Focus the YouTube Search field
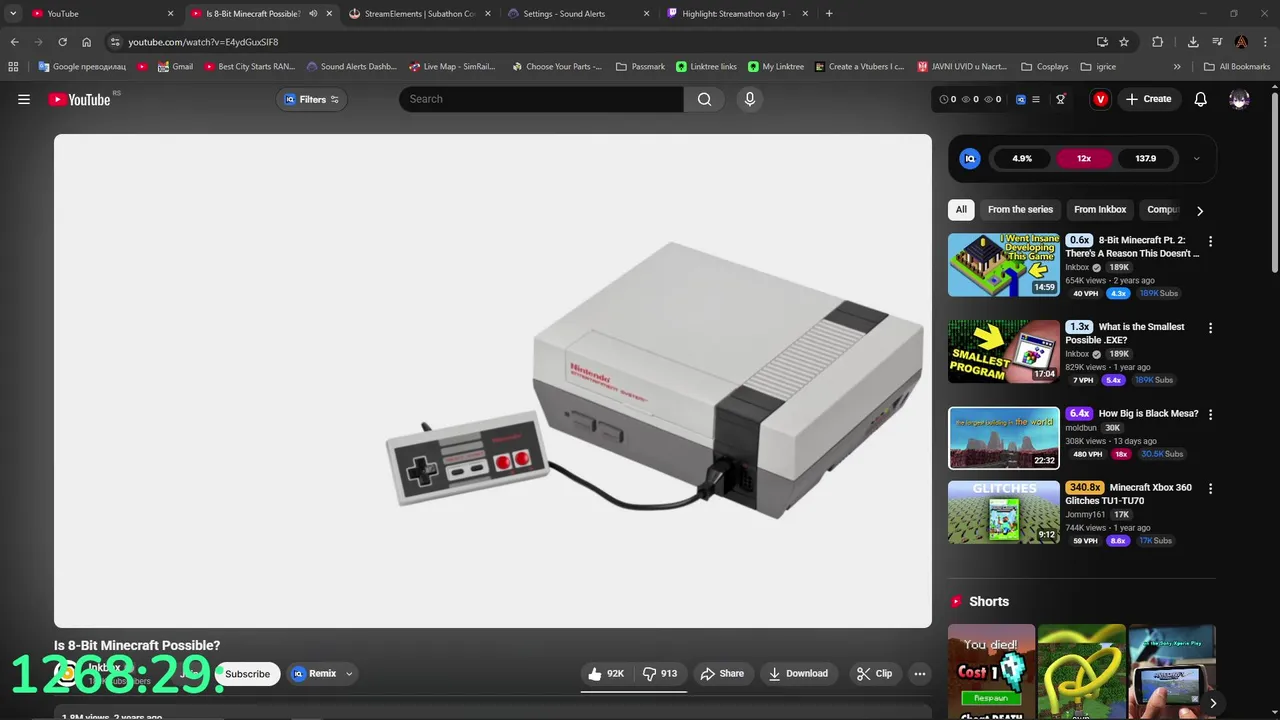 coord(541,99)
